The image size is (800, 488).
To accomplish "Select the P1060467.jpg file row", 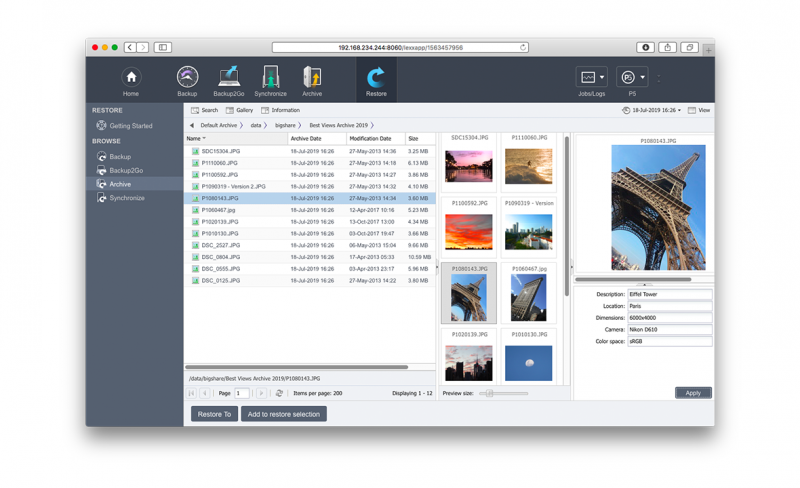I will tap(310, 210).
